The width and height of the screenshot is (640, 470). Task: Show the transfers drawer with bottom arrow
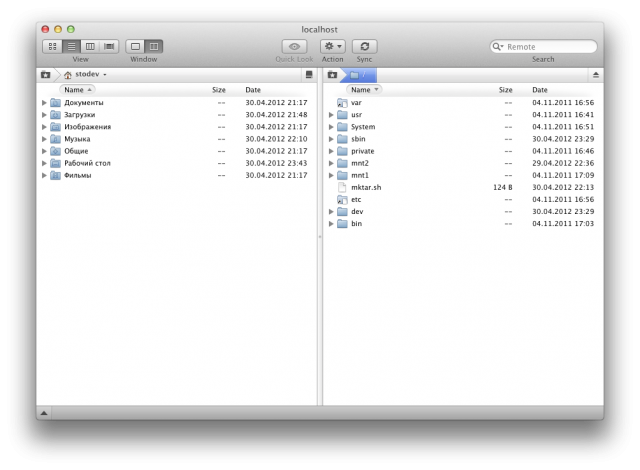(x=44, y=412)
